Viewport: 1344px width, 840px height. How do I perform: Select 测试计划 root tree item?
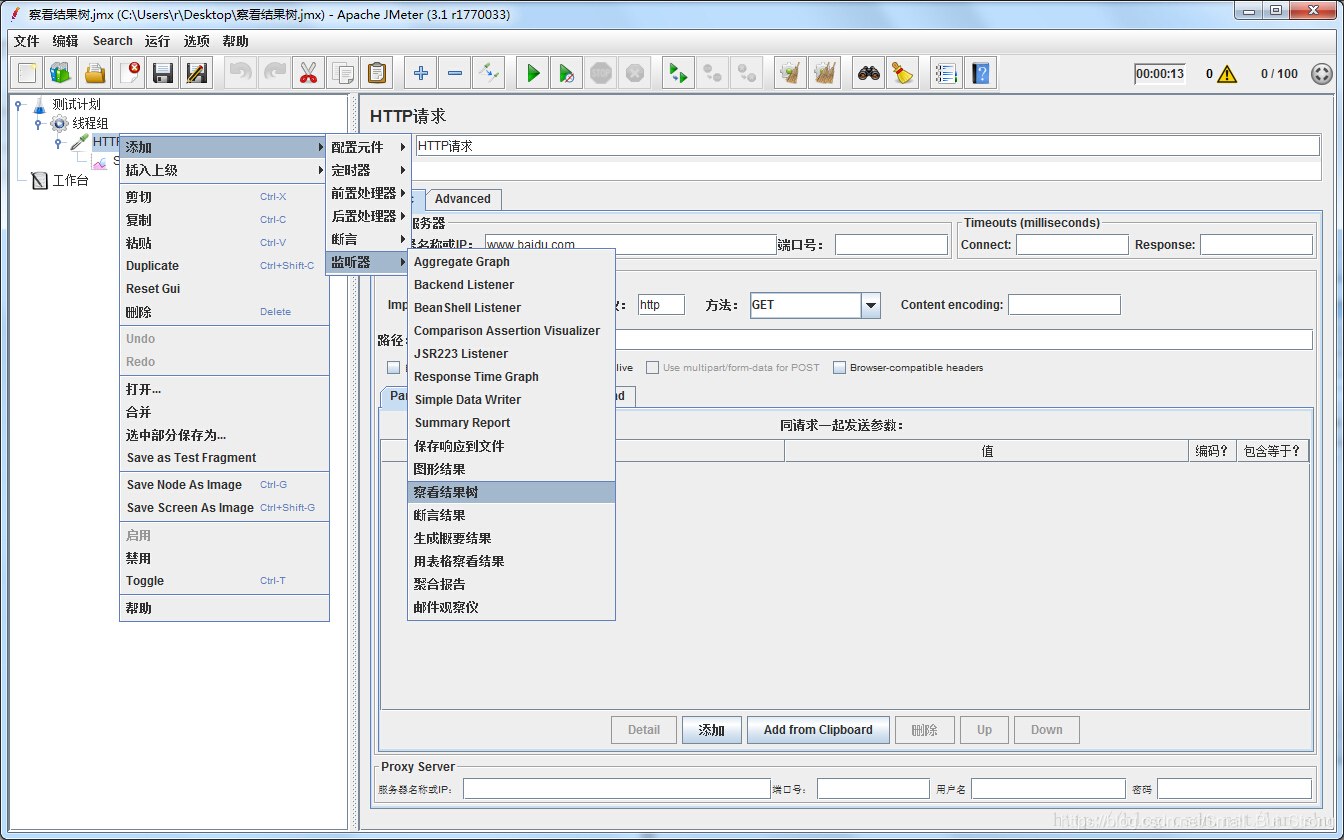[76, 104]
